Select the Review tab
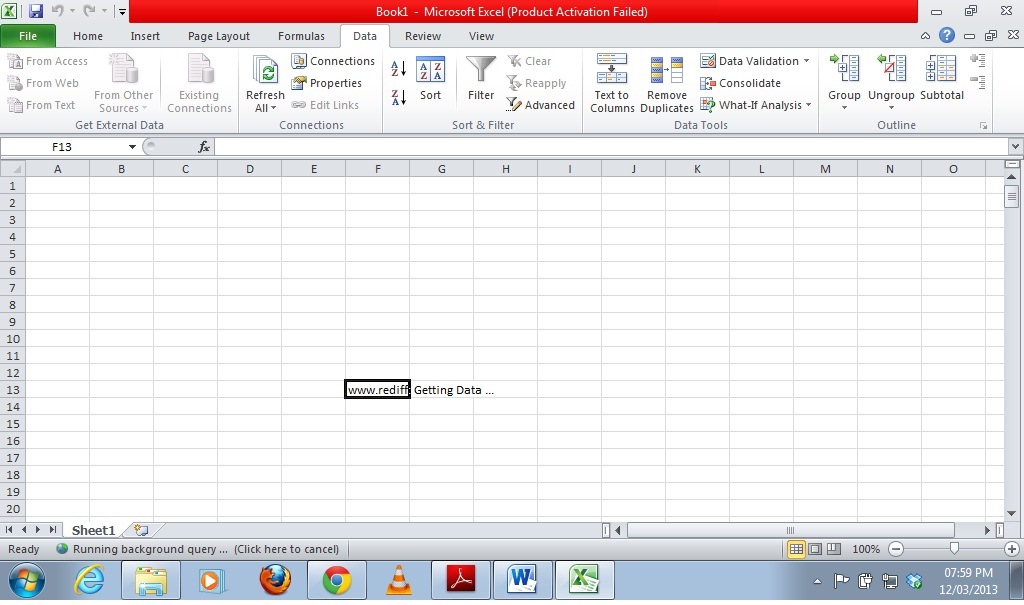The height and width of the screenshot is (605, 1024). click(x=423, y=36)
